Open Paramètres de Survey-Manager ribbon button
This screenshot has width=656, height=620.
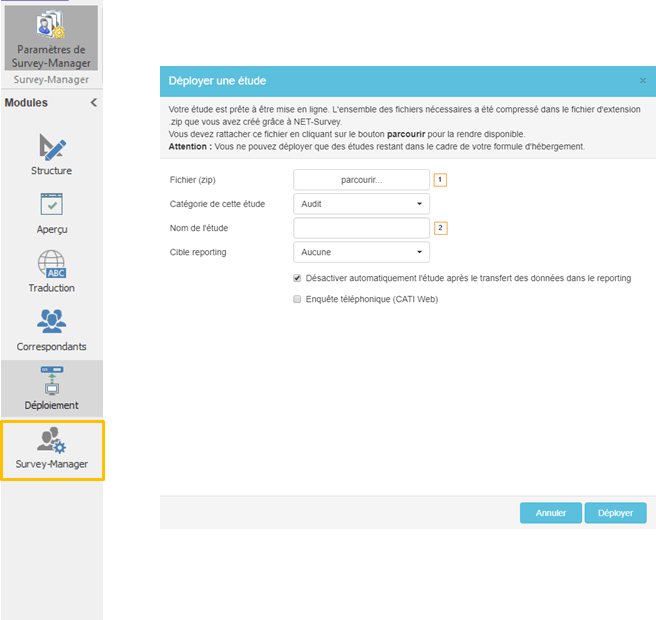(x=51, y=38)
